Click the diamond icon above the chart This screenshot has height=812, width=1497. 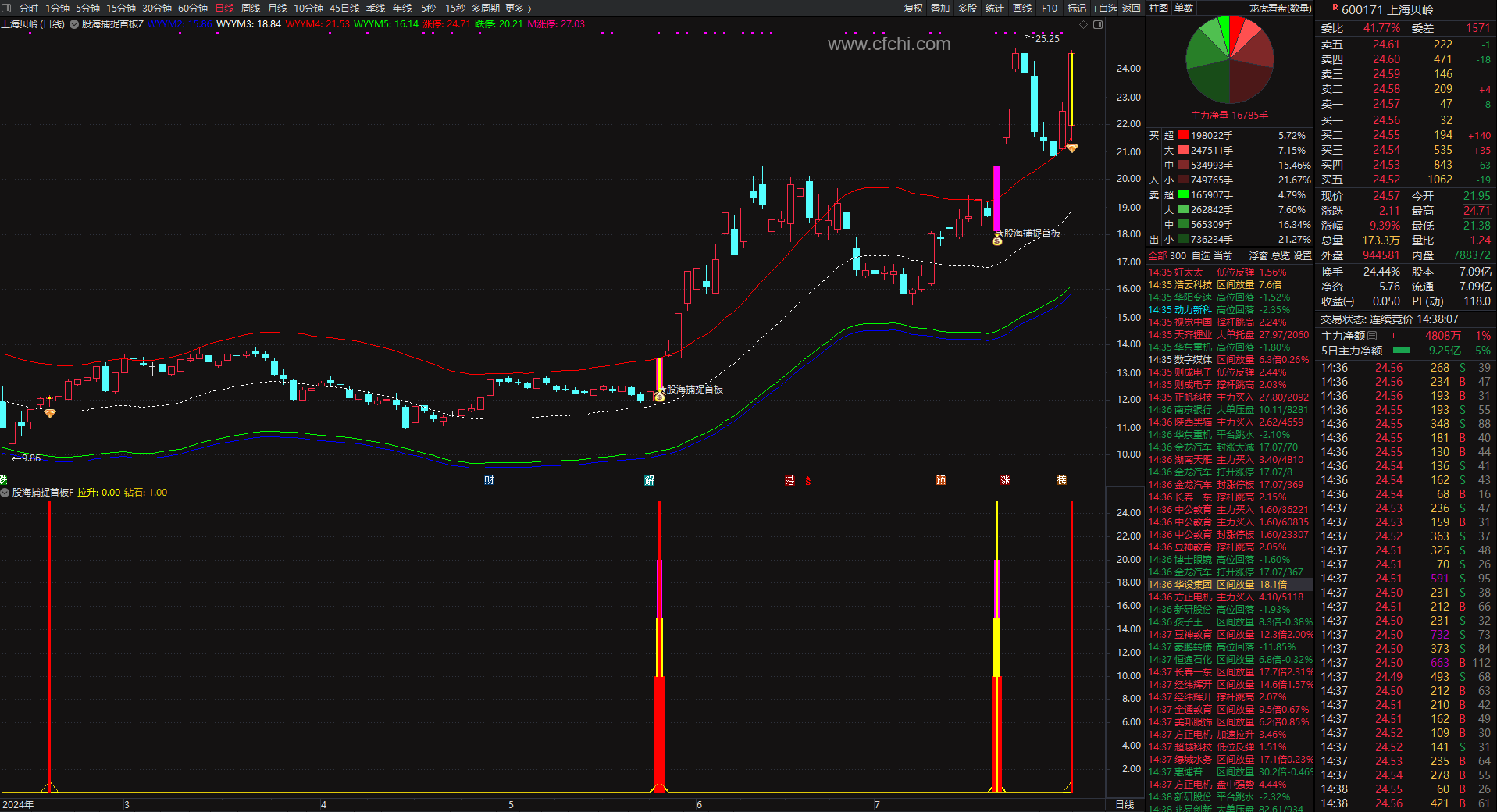[x=1083, y=24]
